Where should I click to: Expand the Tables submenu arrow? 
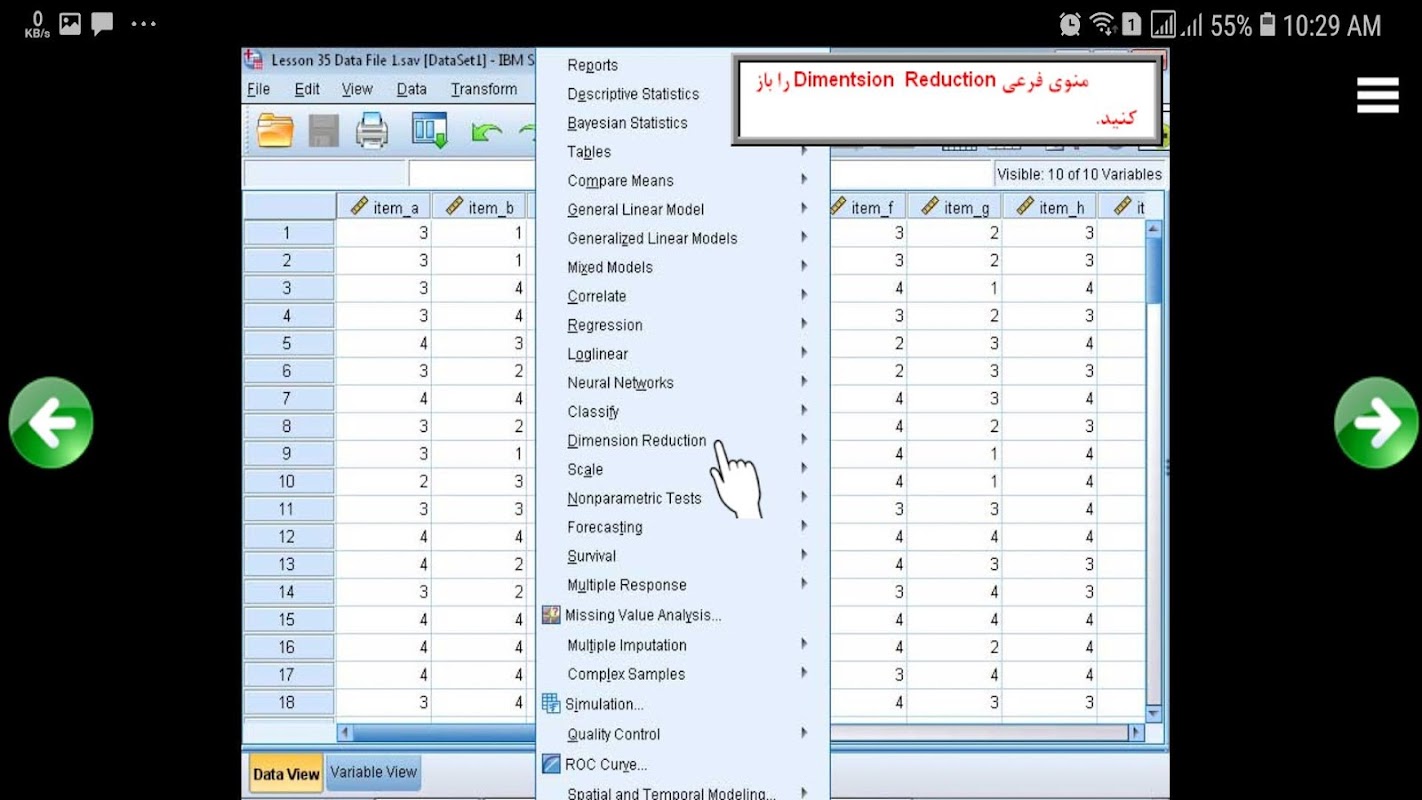804,151
